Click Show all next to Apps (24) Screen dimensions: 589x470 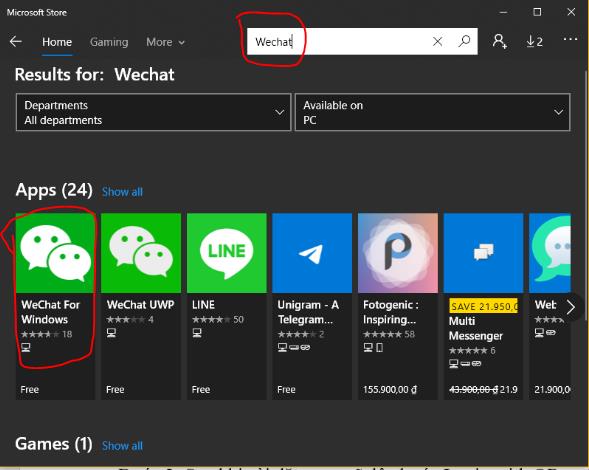pos(122,192)
